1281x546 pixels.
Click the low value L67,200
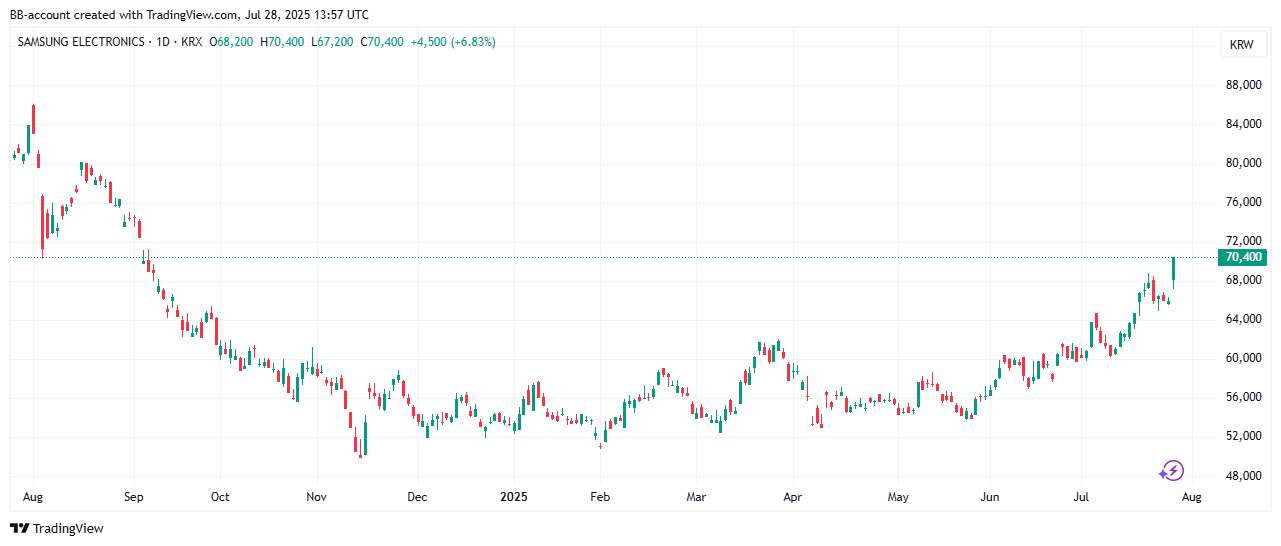click(332, 42)
